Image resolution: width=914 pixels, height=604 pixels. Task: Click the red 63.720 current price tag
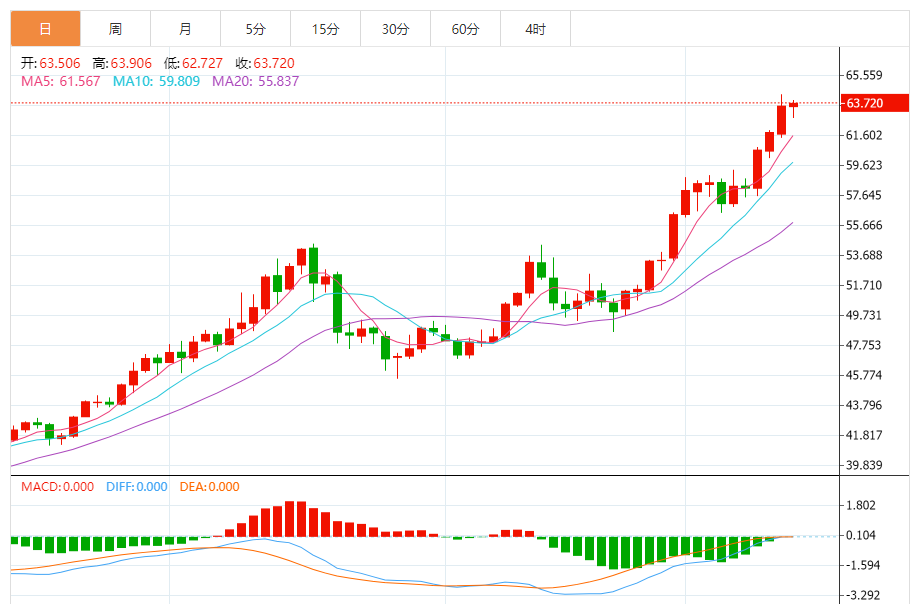[876, 103]
